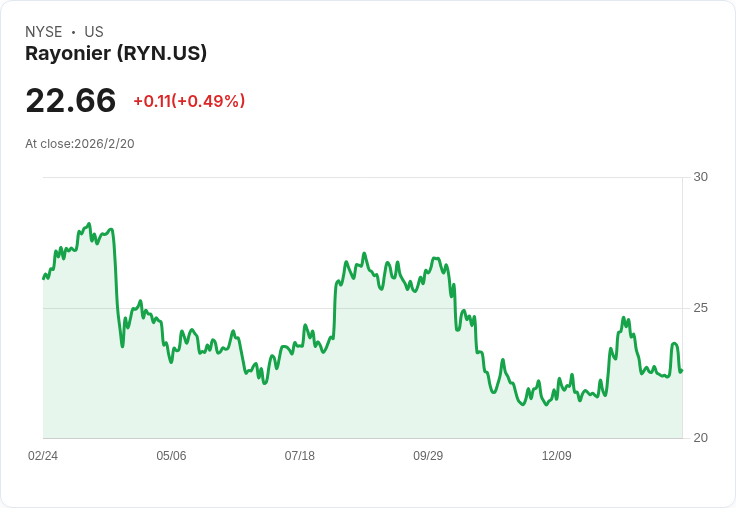Screen dimensions: 736x508
Task: Click the dot separator between NYSE and US
Action: coord(73,32)
